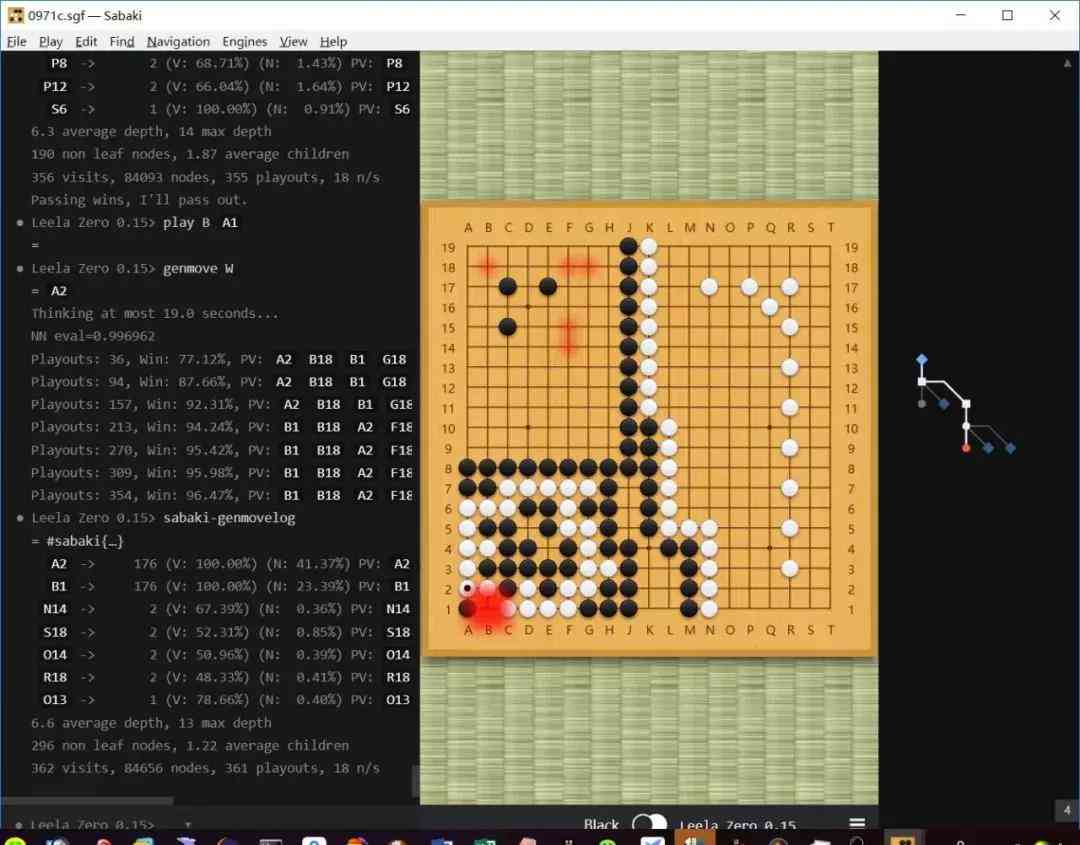Click the white stone at R3
Viewport: 1080px width, 845px height.
[x=789, y=569]
